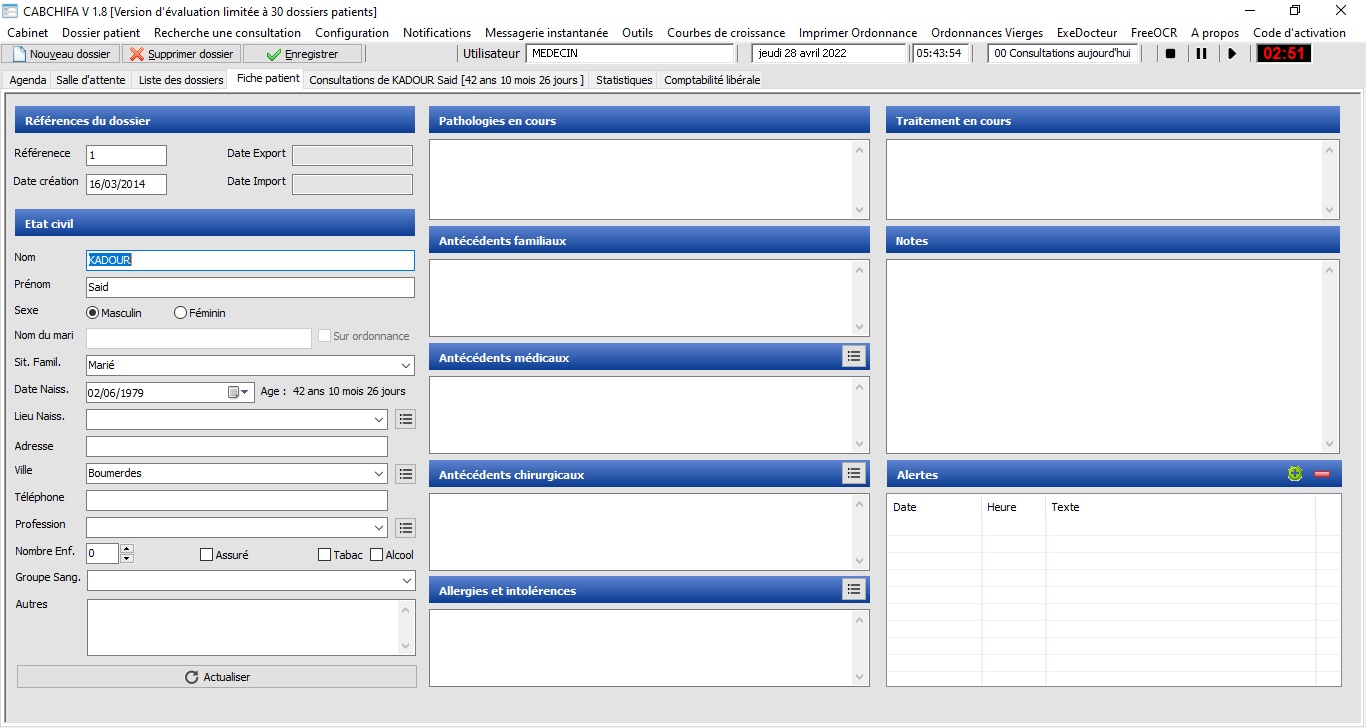
Task: Expand the Sit. Famil. dropdown
Action: [405, 366]
